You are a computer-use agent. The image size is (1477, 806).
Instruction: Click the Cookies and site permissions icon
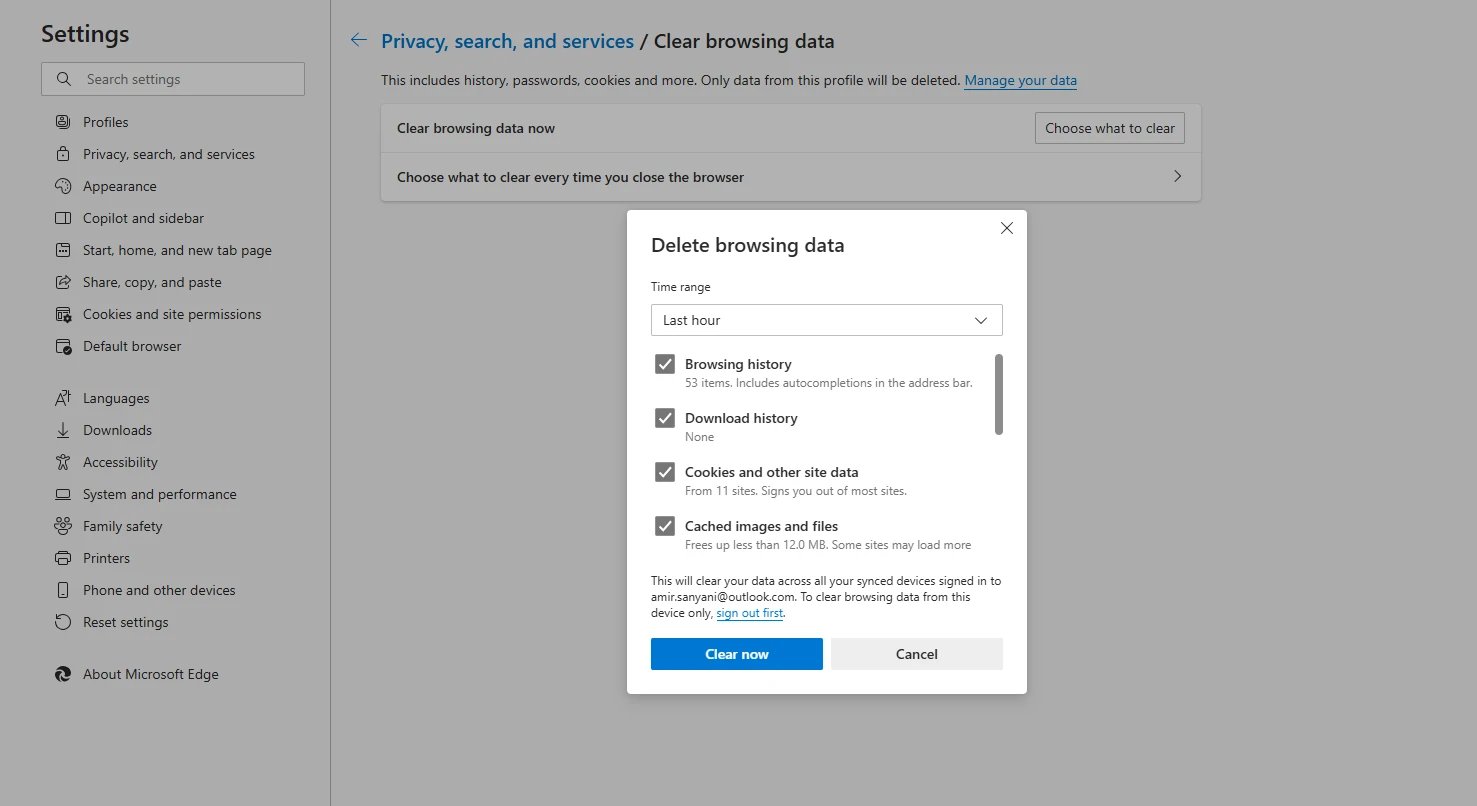[63, 314]
